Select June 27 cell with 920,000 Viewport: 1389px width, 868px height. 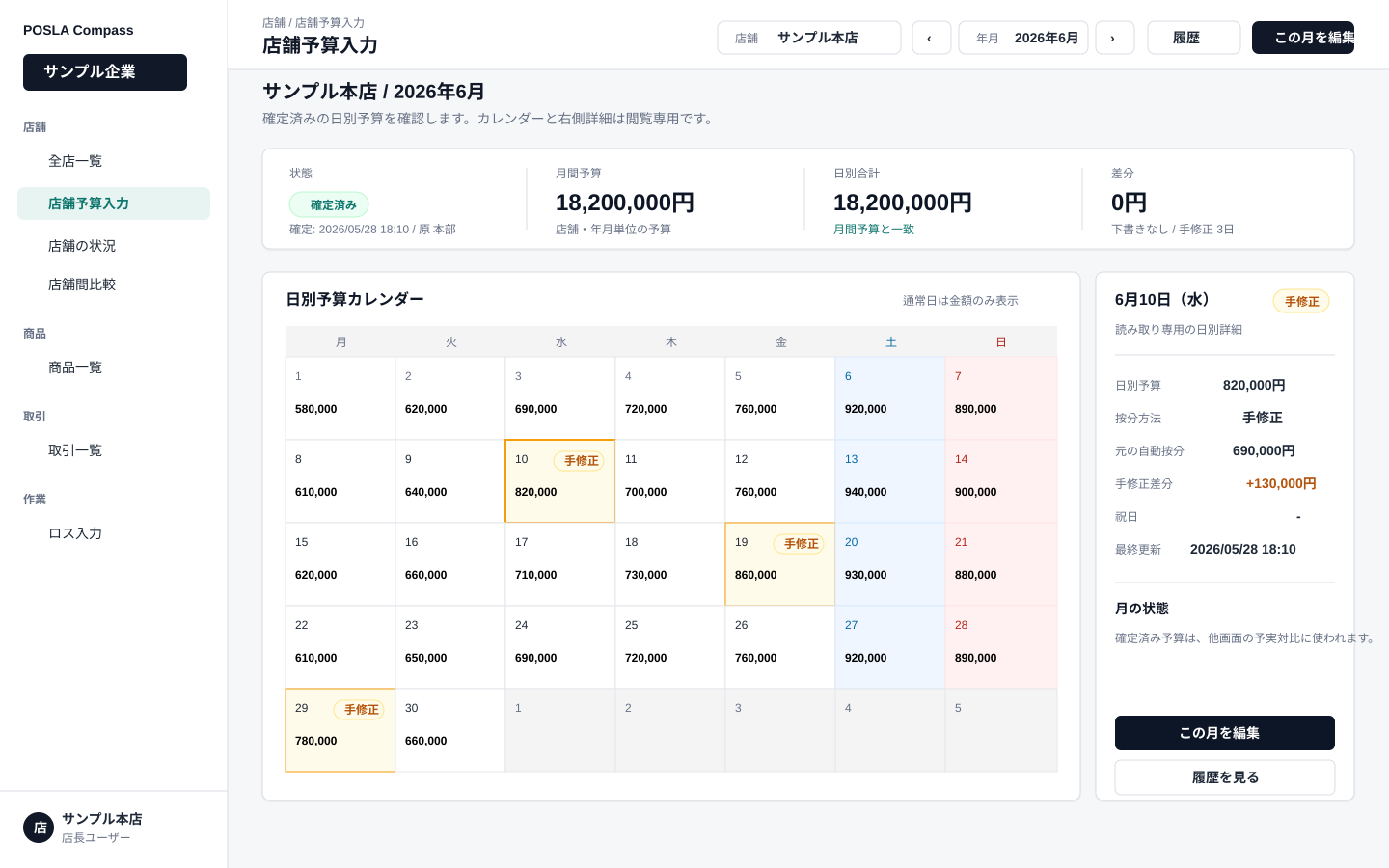tap(890, 647)
